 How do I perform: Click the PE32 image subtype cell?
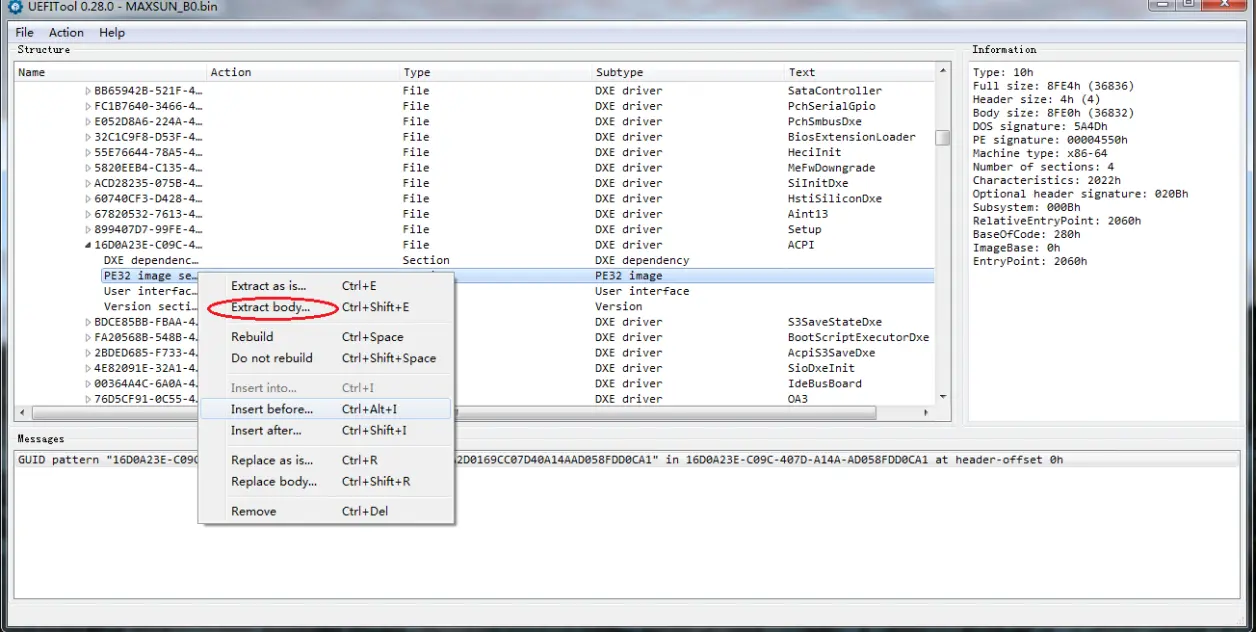(x=628, y=276)
